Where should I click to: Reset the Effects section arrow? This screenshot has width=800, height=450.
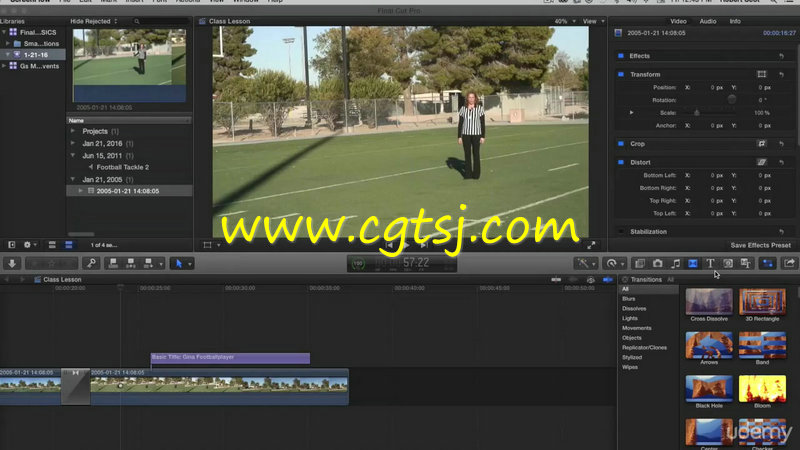(x=781, y=56)
